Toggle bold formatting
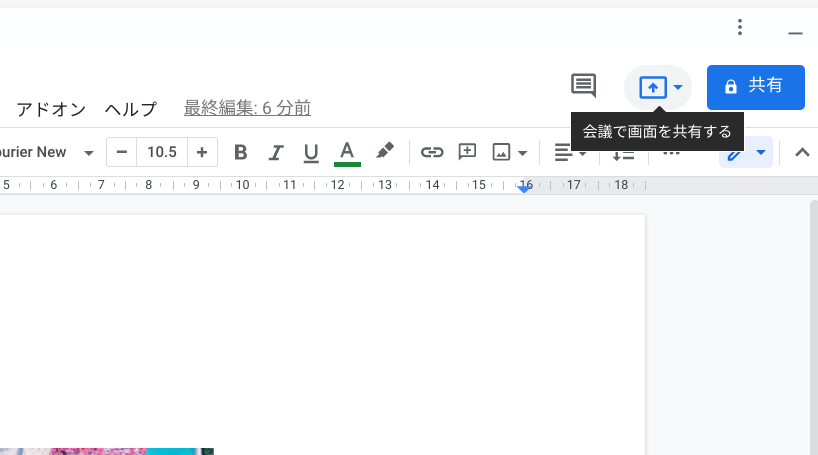The image size is (818, 455). click(x=240, y=152)
